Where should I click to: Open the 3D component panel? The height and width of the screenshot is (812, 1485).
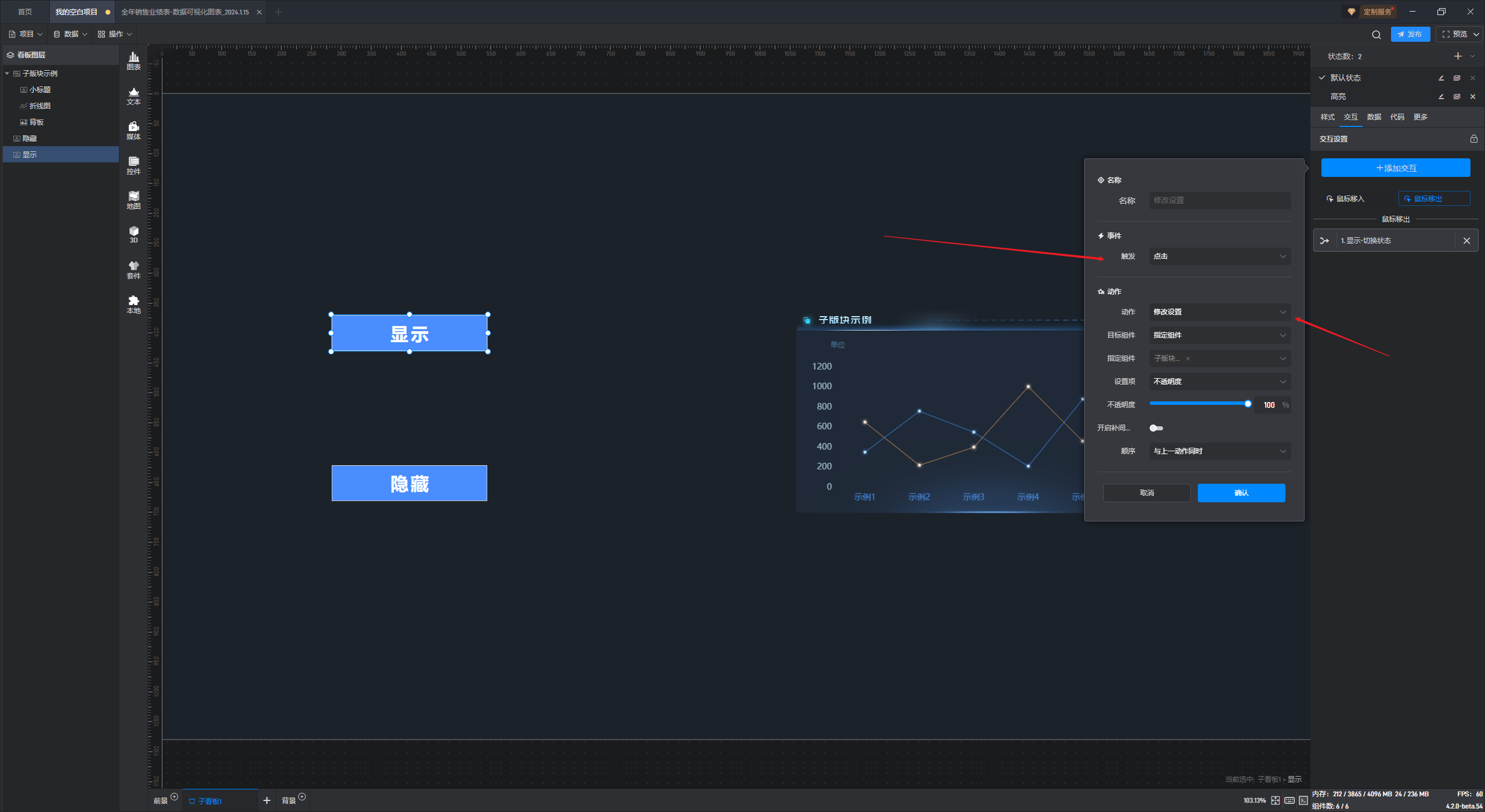point(133,234)
